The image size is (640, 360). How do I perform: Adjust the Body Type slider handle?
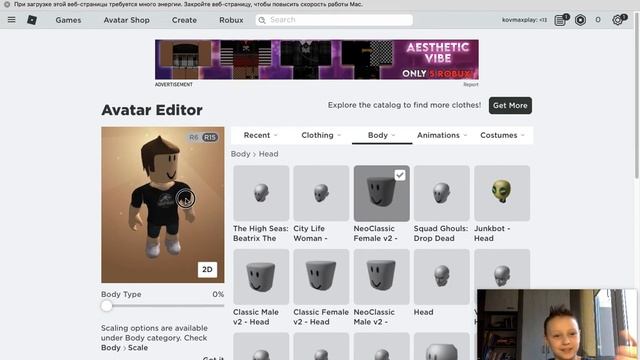pos(107,306)
